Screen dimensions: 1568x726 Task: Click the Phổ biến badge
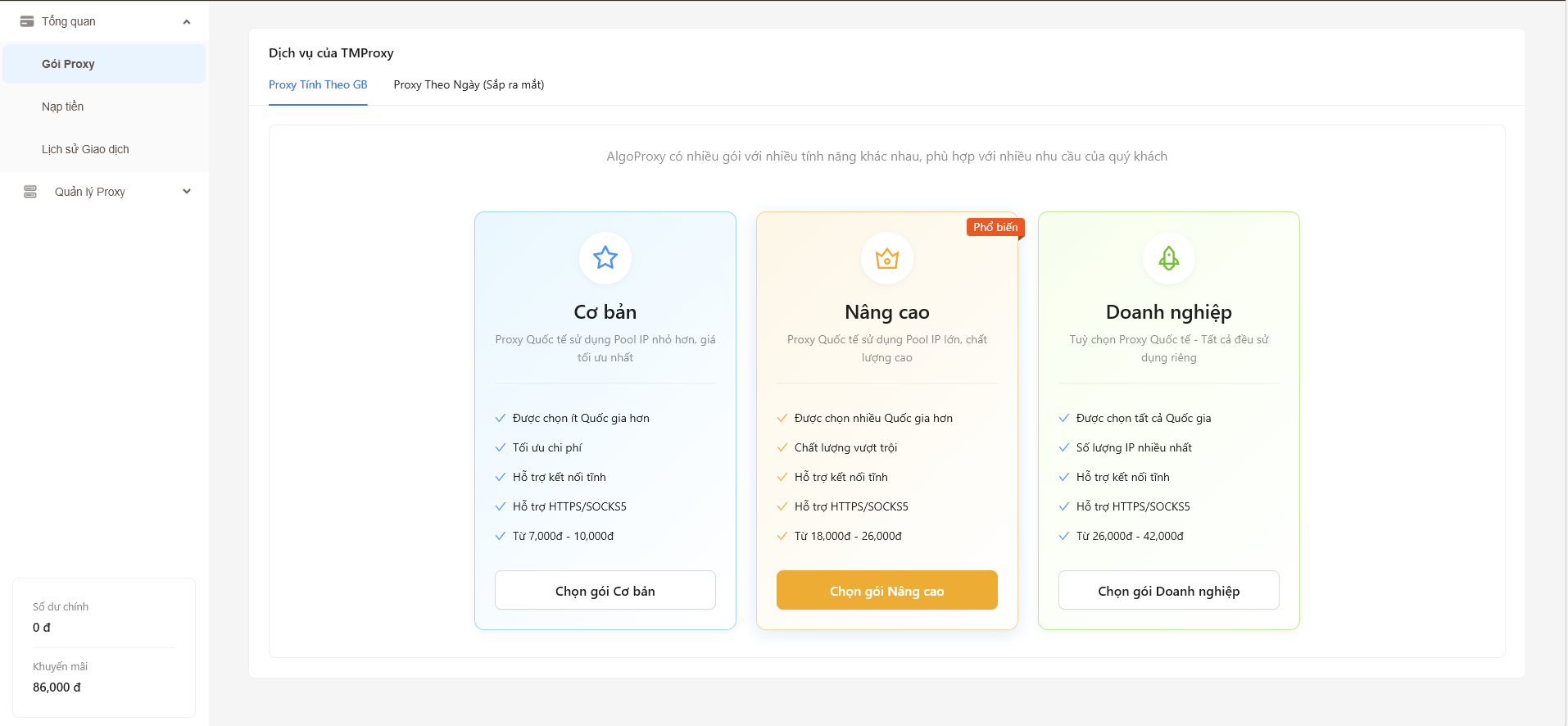click(995, 227)
